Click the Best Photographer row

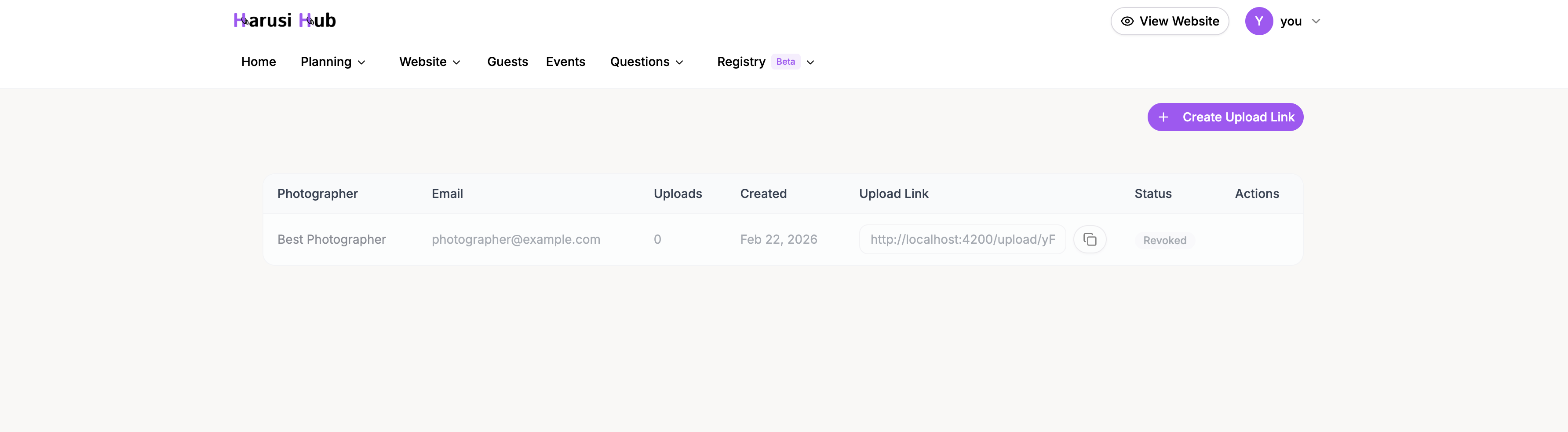coord(331,239)
